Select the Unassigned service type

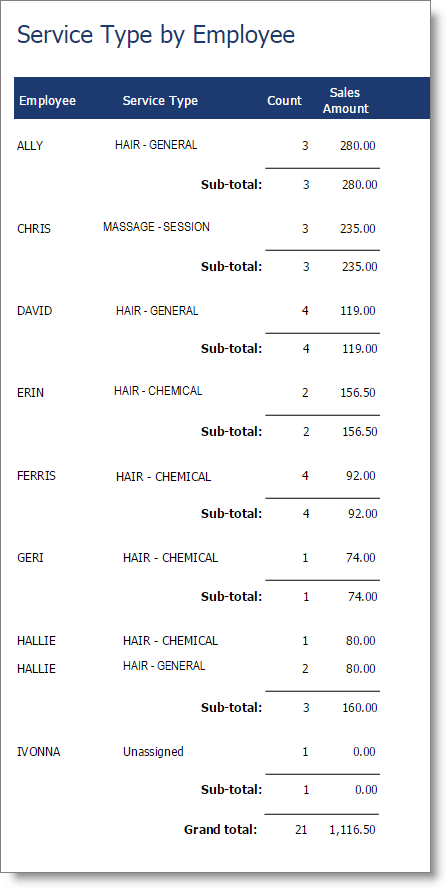click(153, 752)
